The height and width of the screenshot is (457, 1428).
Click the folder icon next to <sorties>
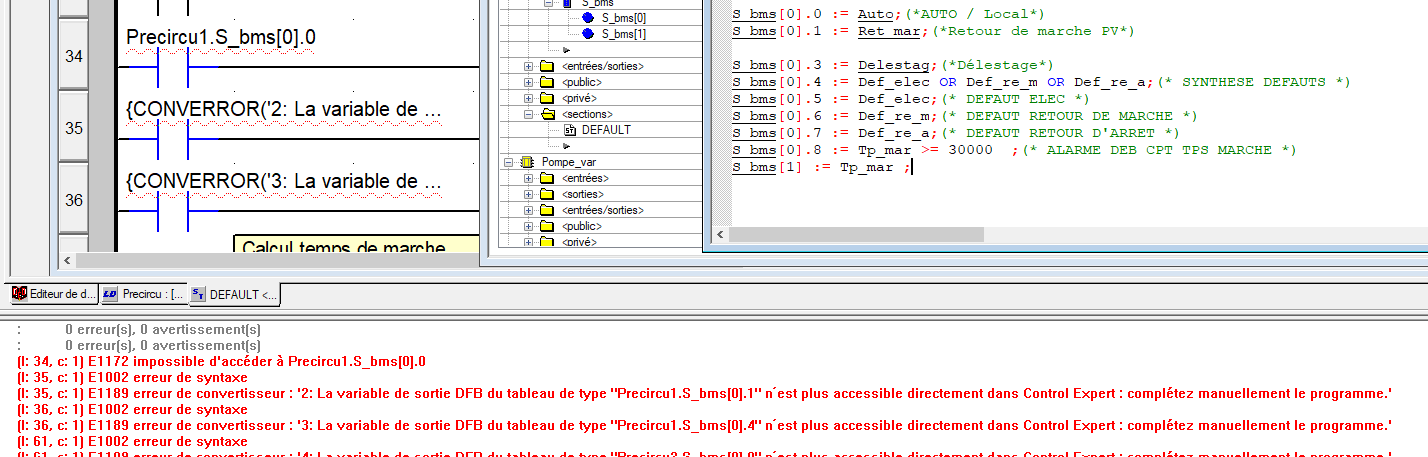coord(546,194)
